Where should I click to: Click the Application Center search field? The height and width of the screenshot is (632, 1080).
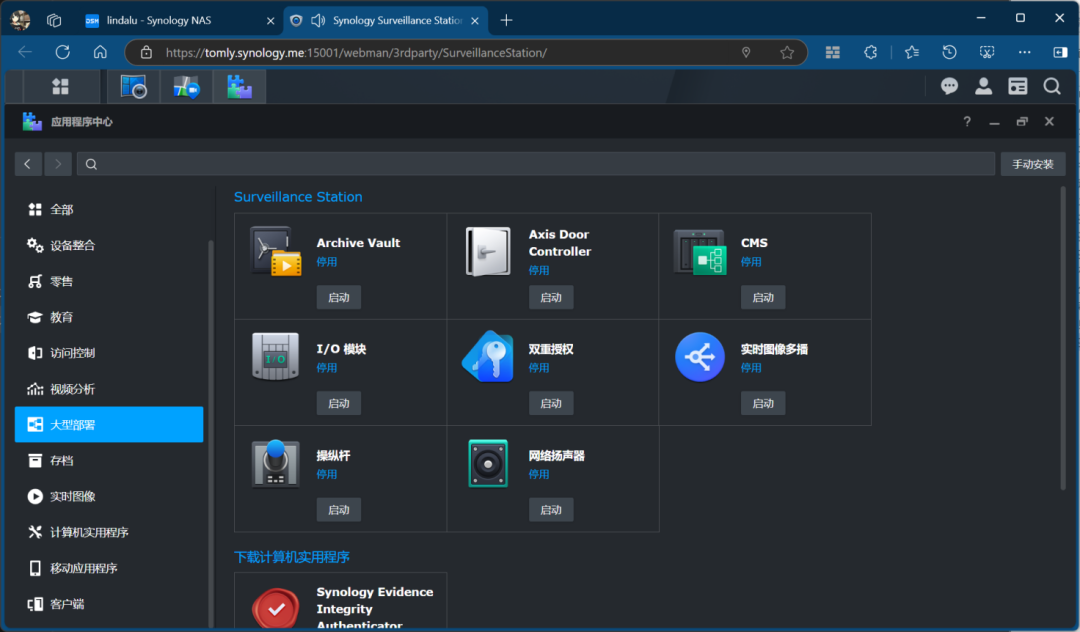535,164
